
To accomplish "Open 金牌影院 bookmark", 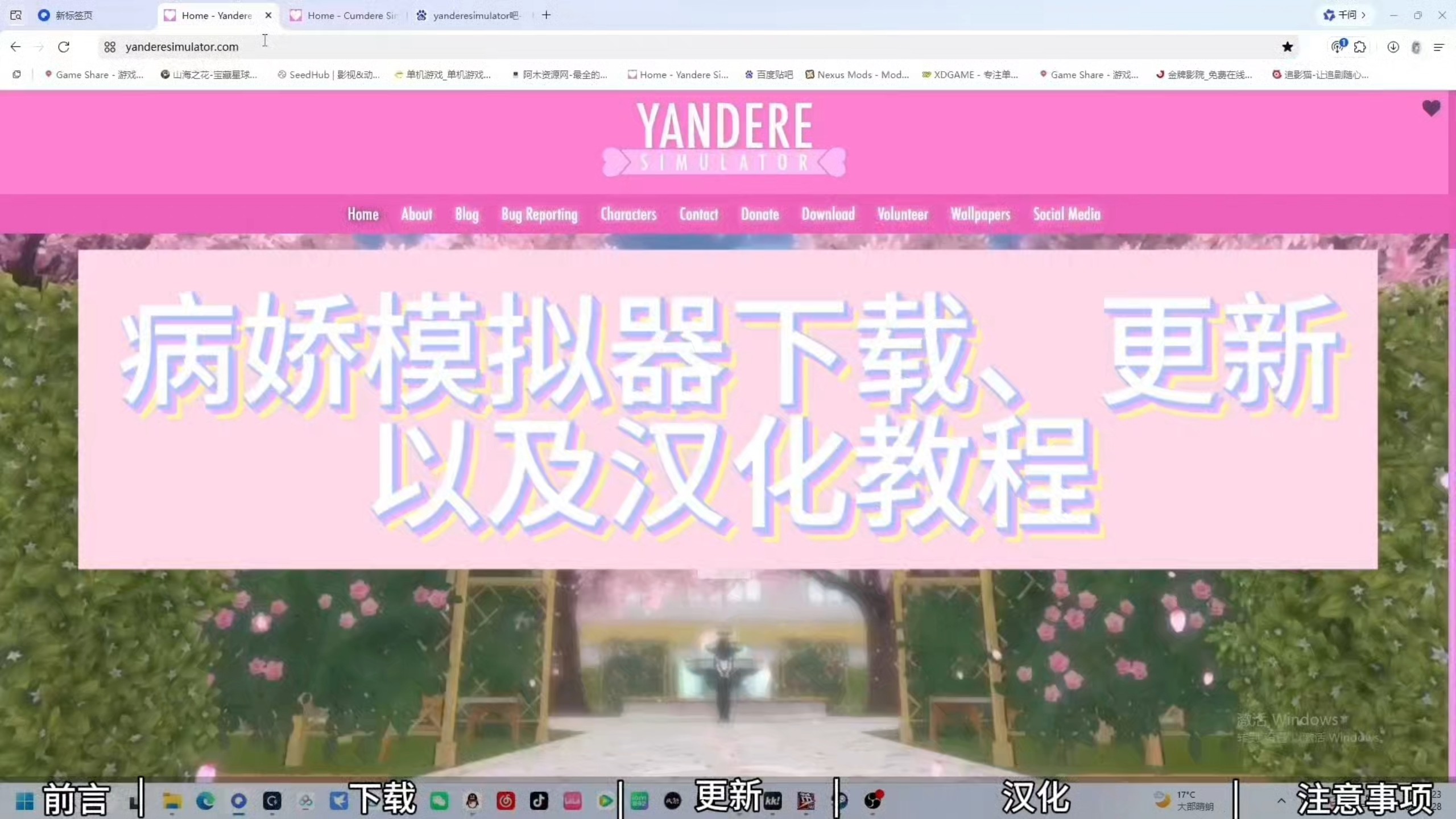I will coord(1204,75).
